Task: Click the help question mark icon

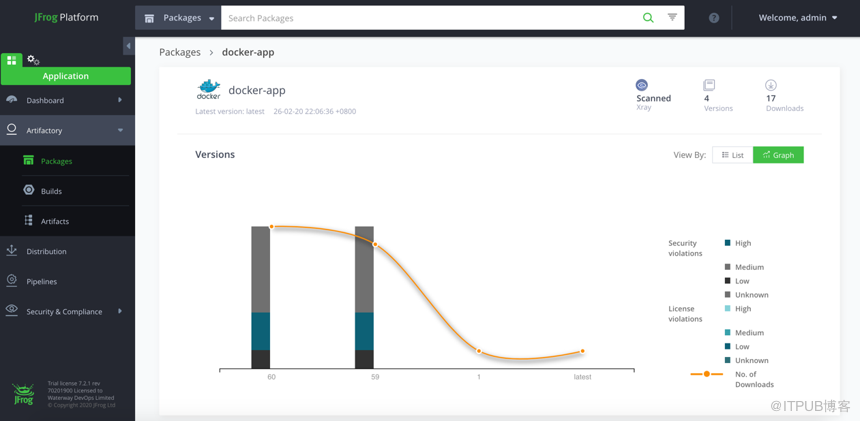Action: 714,18
